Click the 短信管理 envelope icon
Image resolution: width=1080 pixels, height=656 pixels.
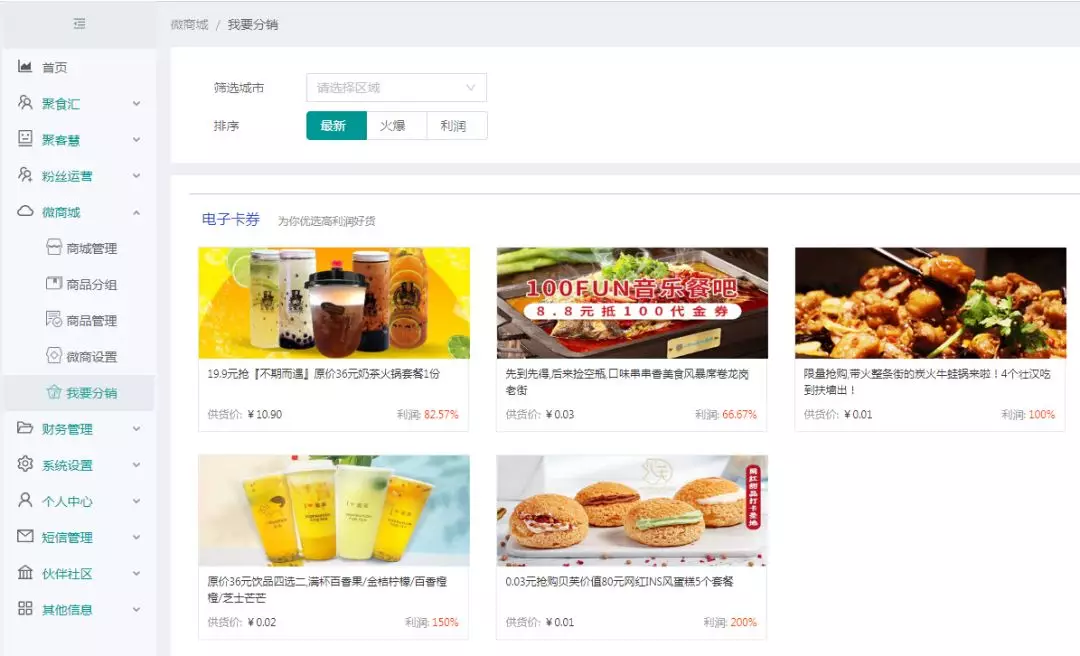pyautogui.click(x=25, y=536)
